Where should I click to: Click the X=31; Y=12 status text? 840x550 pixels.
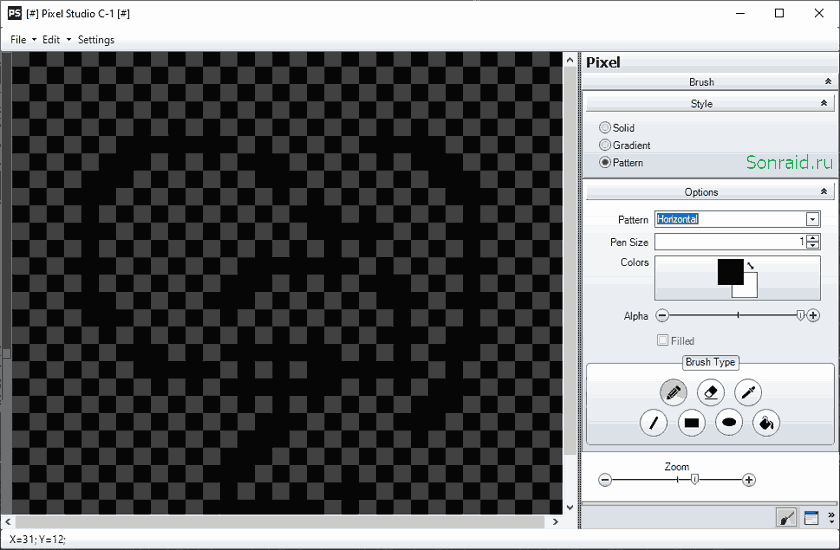pyautogui.click(x=38, y=539)
